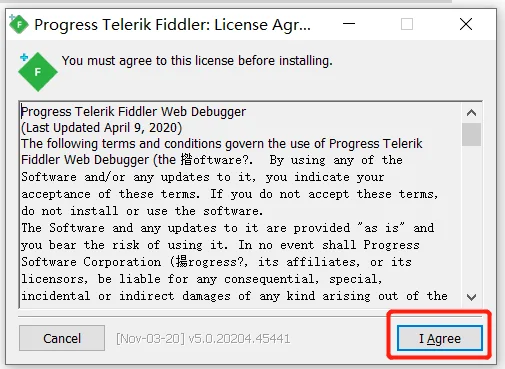Screen dimensions: 505x369
Task: Click the large green Fiddler diamond logo
Action: pos(38,71)
